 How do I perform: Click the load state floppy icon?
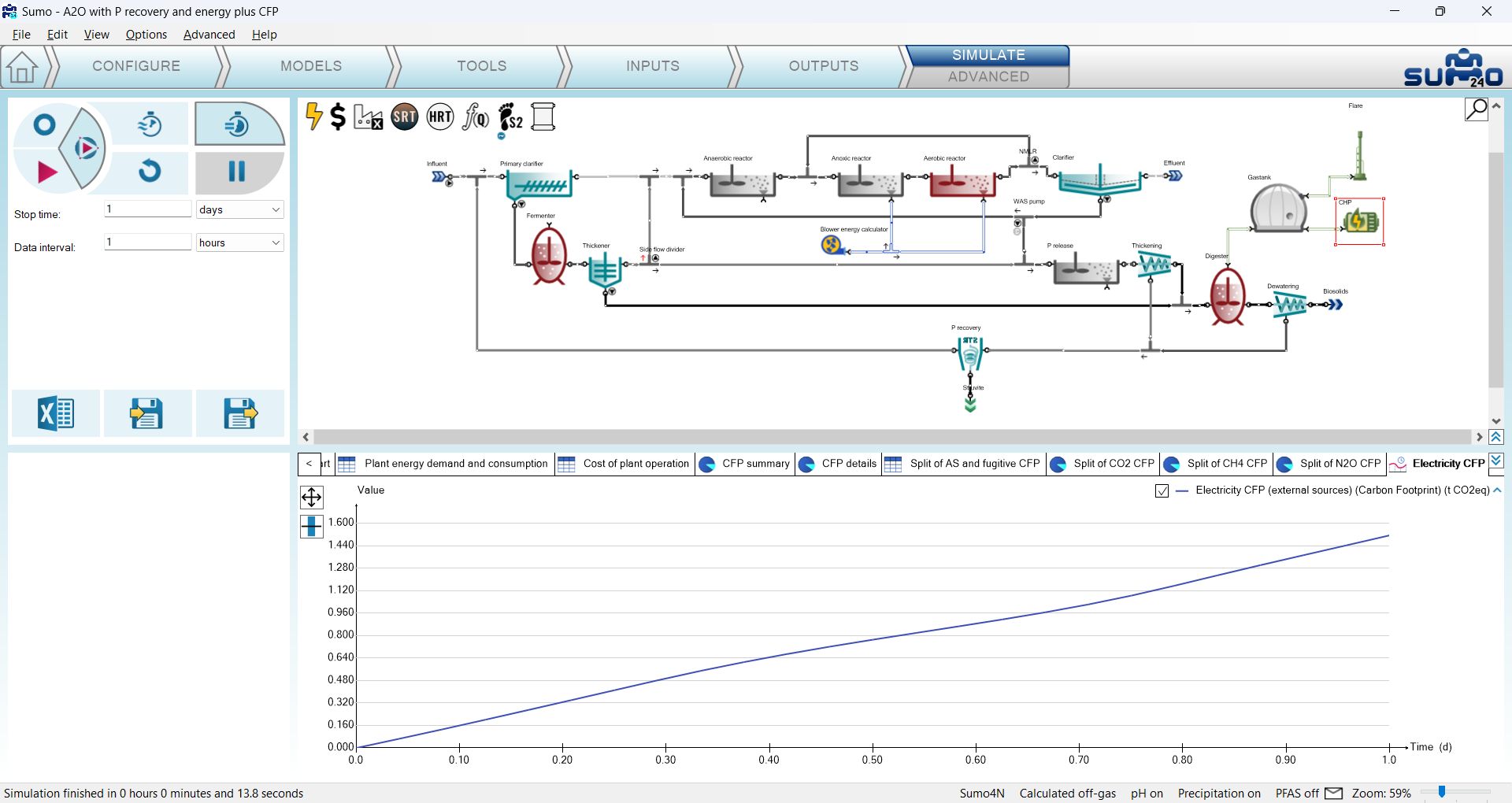click(146, 413)
